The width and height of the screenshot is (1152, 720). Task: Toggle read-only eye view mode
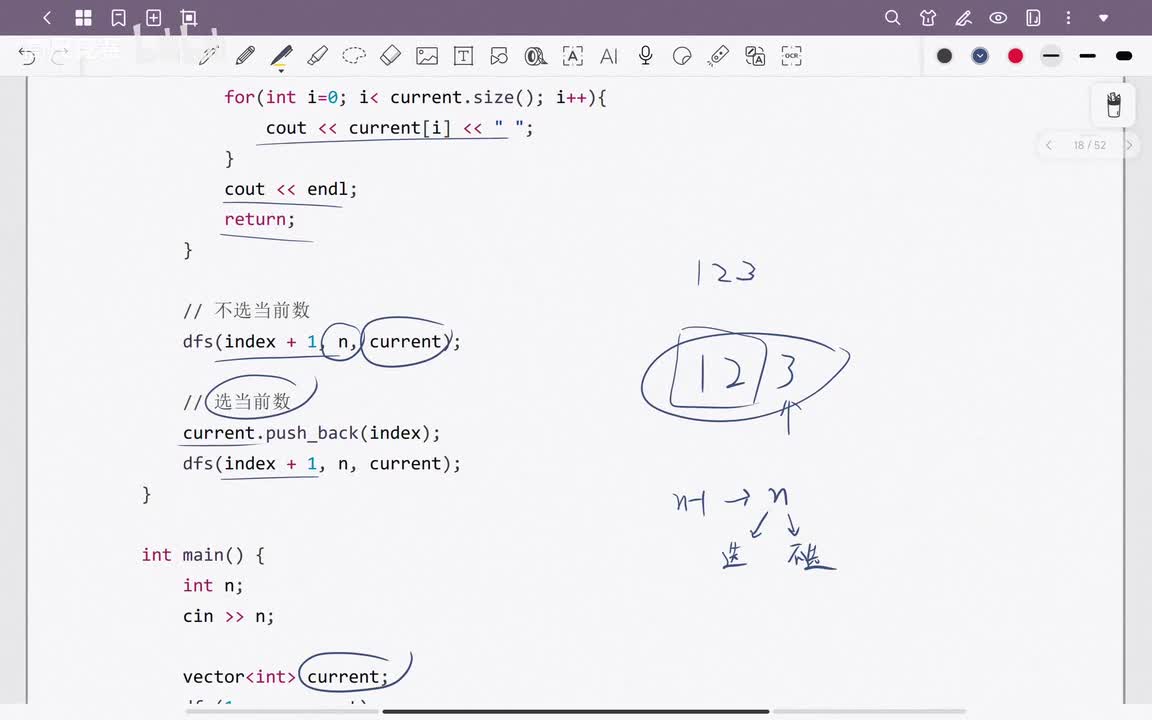pos(998,18)
